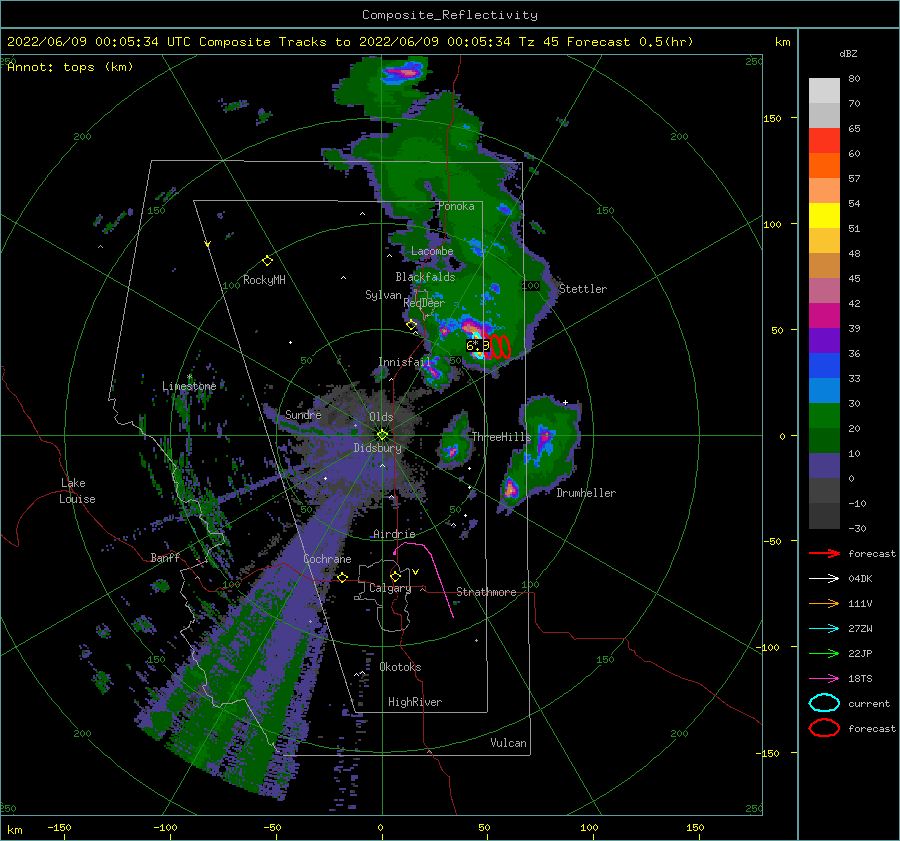Click the Strathmore town label
Screen dimensions: 900x841
[x=486, y=592]
